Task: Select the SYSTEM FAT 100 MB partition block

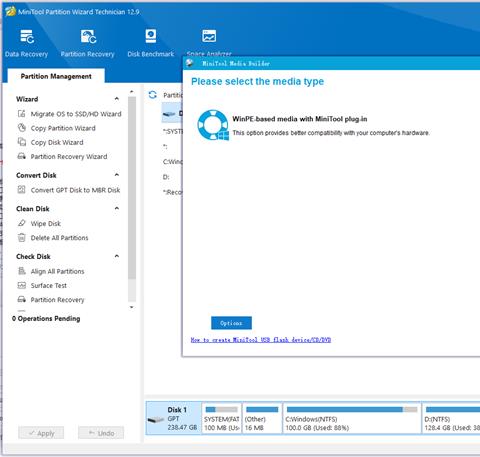Action: (x=222, y=418)
